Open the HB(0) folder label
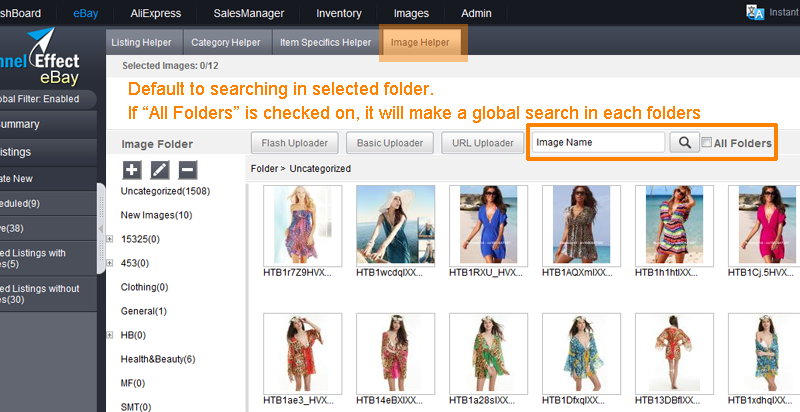 (133, 335)
